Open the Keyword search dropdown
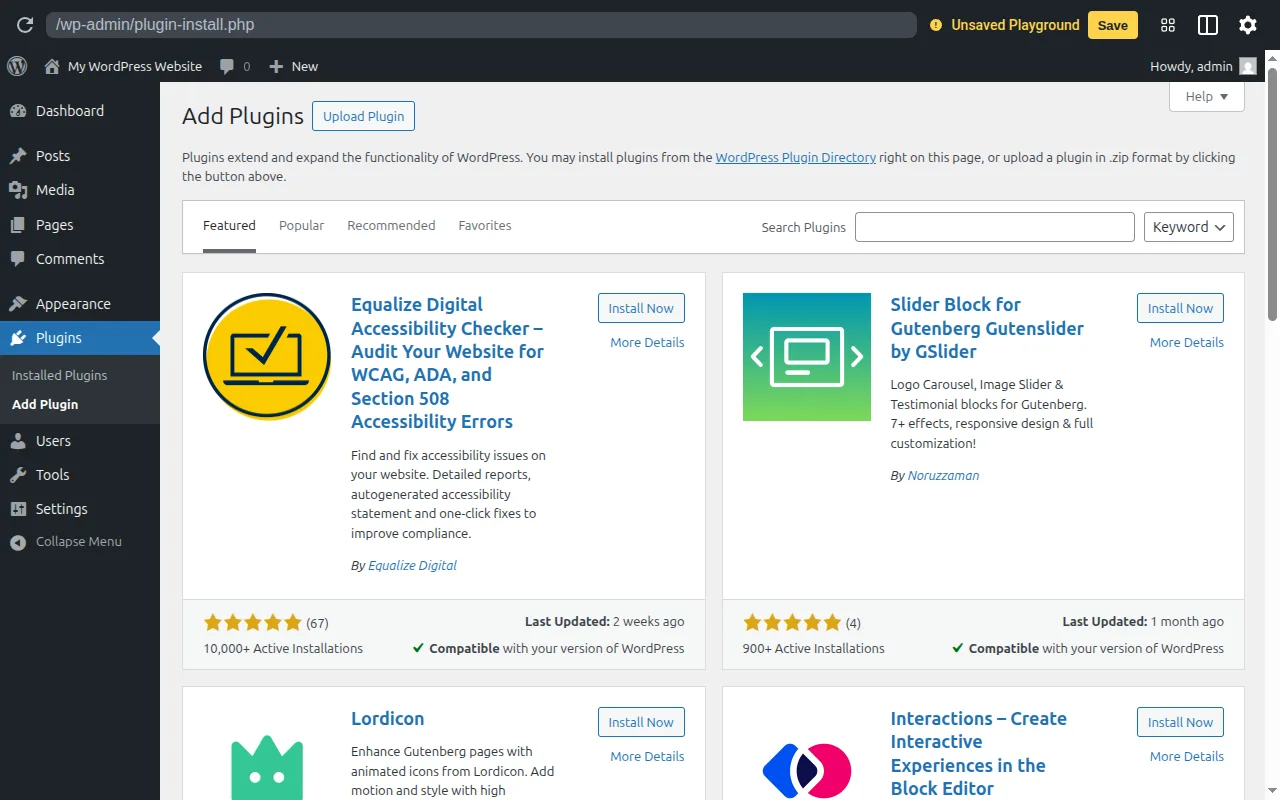Viewport: 1280px width, 800px height. point(1188,227)
